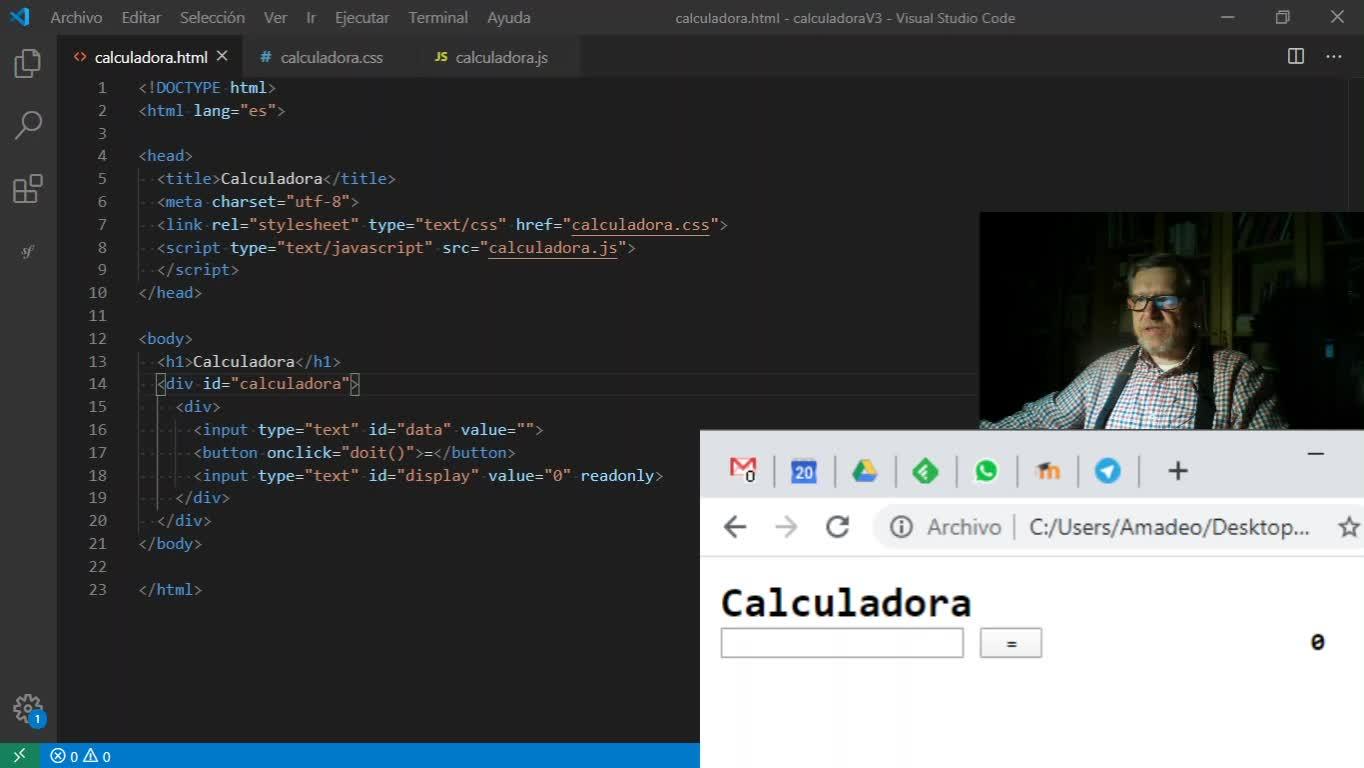Open the Editar menu
This screenshot has width=1364, height=768.
pos(141,17)
